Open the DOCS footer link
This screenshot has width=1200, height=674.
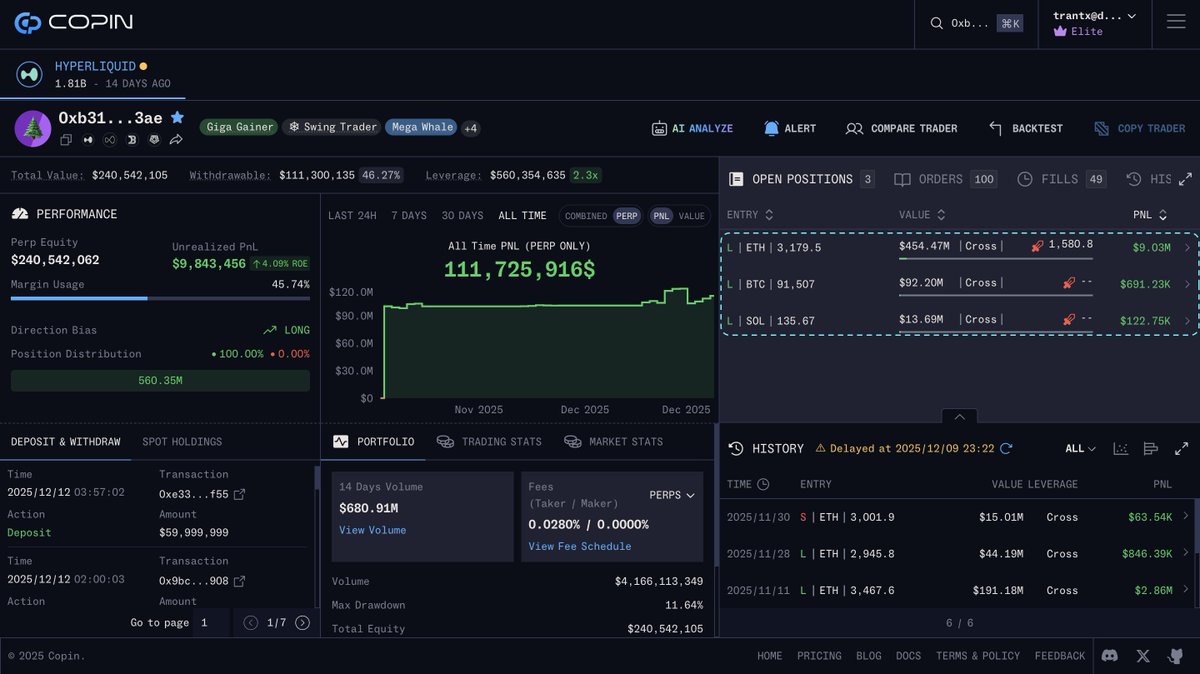tap(908, 656)
